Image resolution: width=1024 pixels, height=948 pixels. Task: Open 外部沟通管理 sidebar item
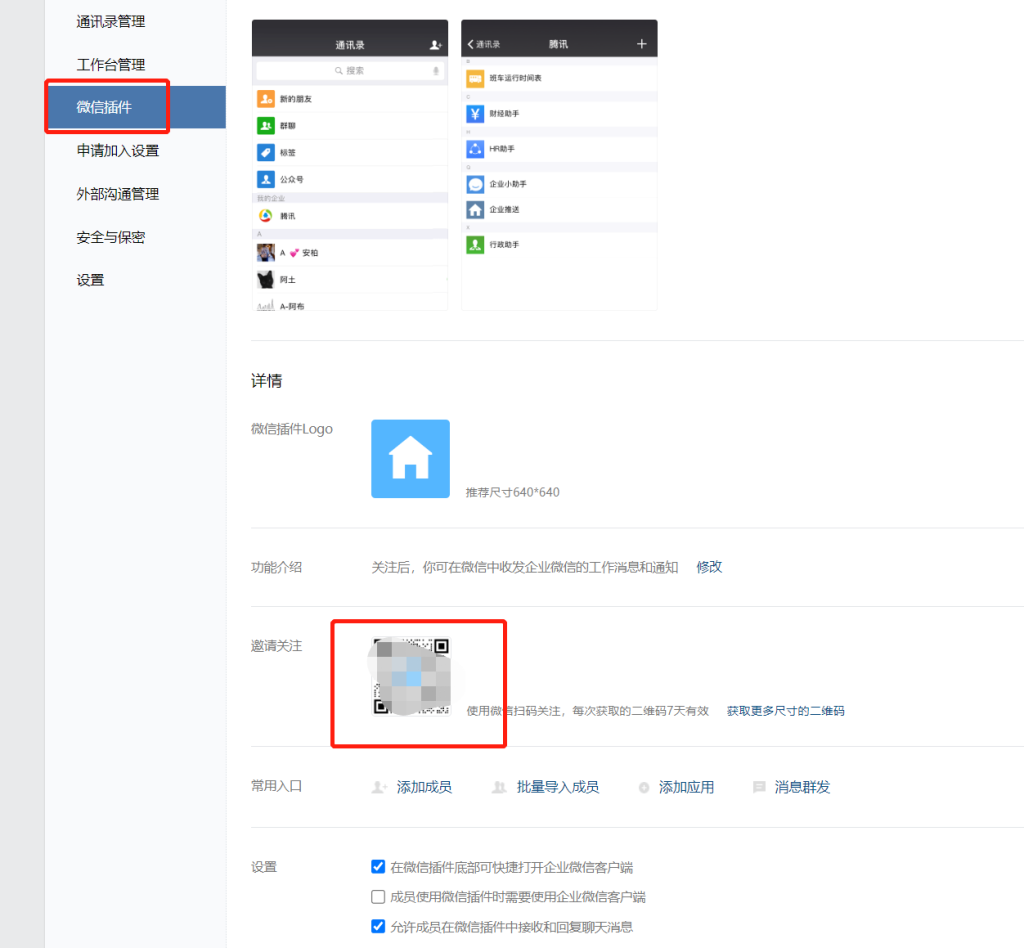pos(118,194)
